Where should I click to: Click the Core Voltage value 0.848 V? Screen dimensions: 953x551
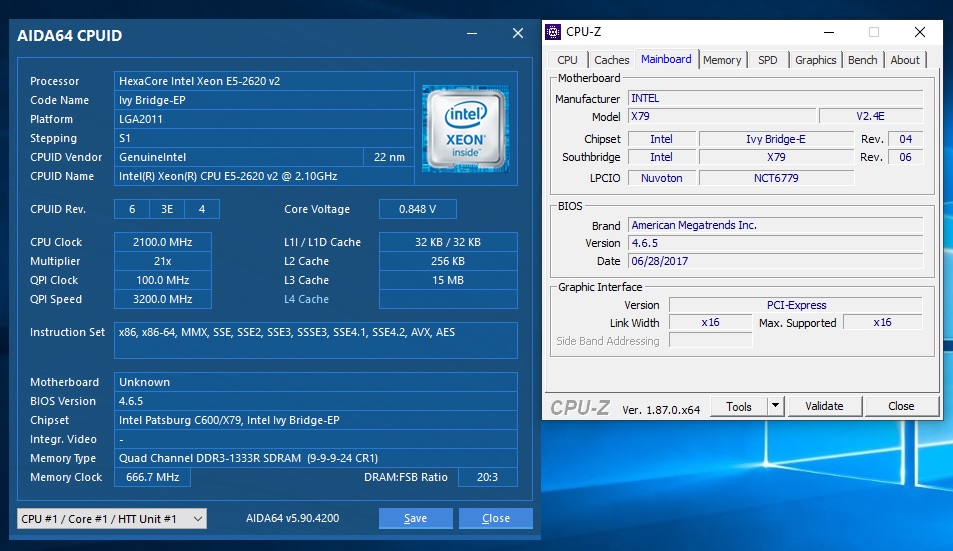pos(418,209)
